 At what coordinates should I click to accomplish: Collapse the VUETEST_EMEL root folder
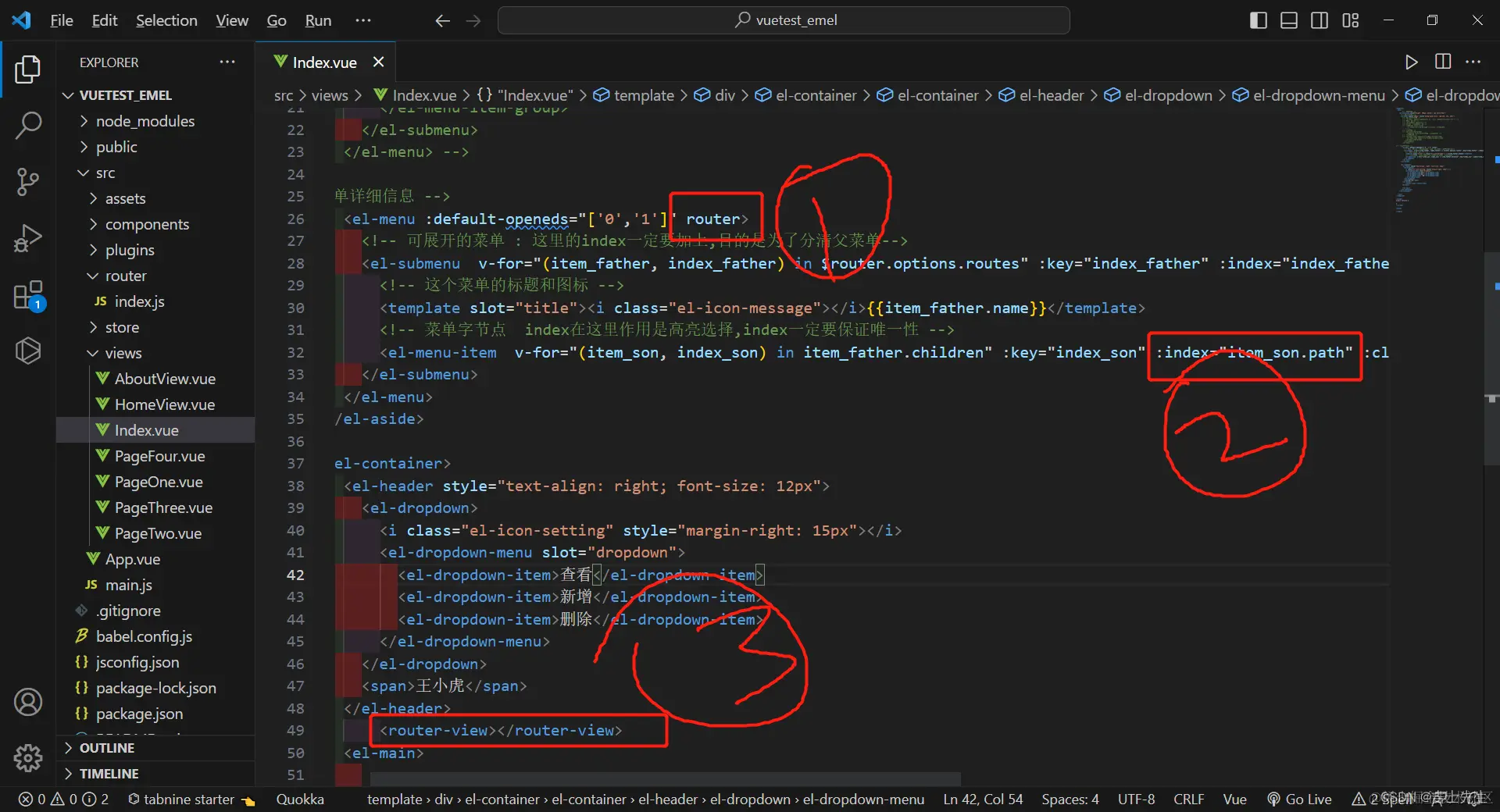coord(125,95)
